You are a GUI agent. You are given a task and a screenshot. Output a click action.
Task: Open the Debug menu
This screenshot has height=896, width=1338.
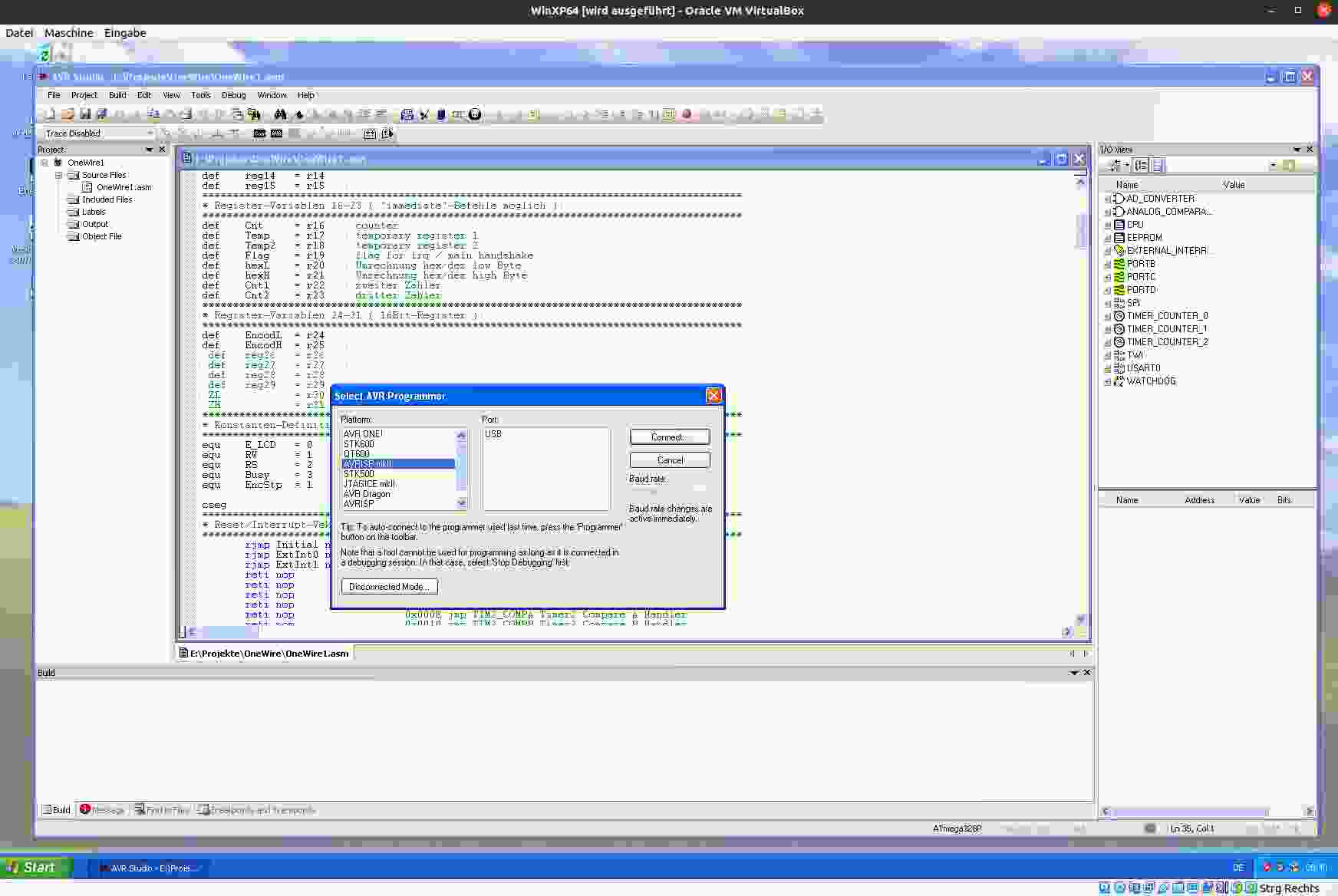point(233,95)
